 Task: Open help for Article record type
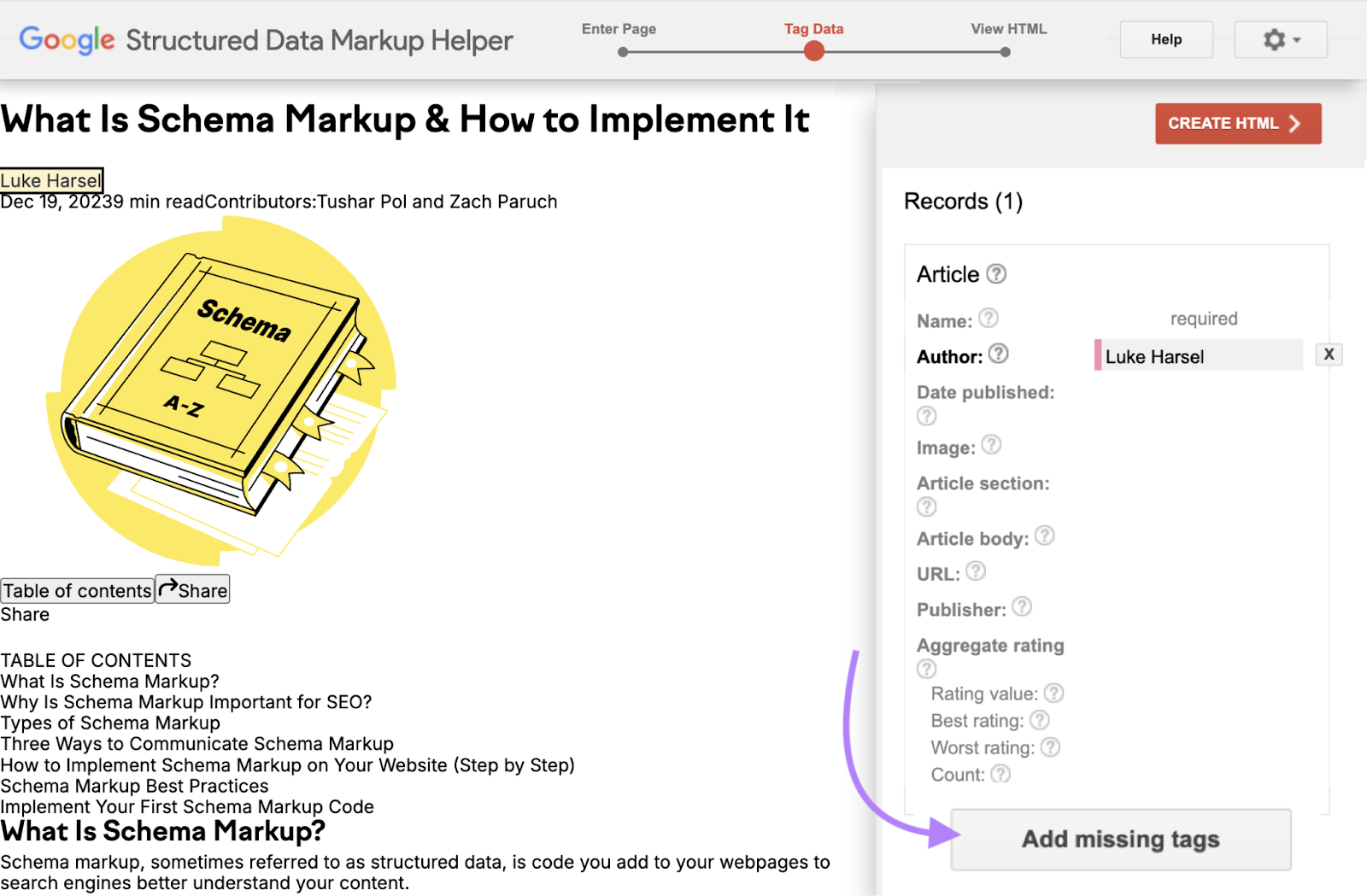[996, 274]
